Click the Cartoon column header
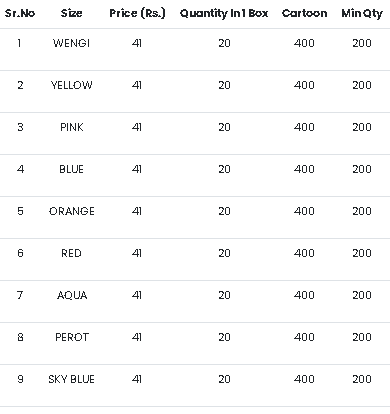390x414 pixels. point(304,13)
